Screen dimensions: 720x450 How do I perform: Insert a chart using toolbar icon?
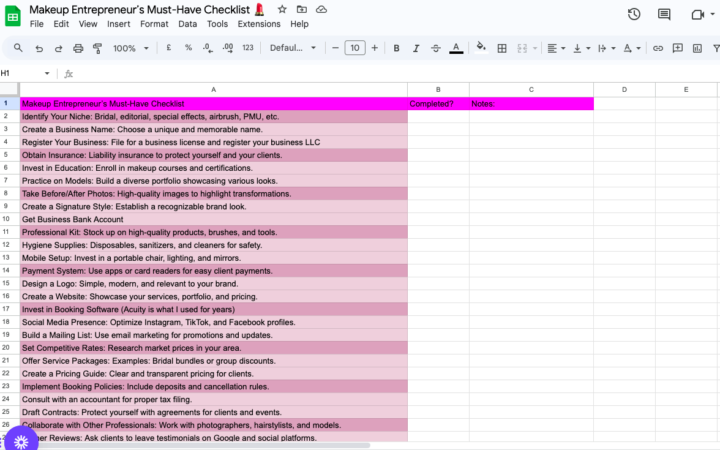tap(697, 48)
